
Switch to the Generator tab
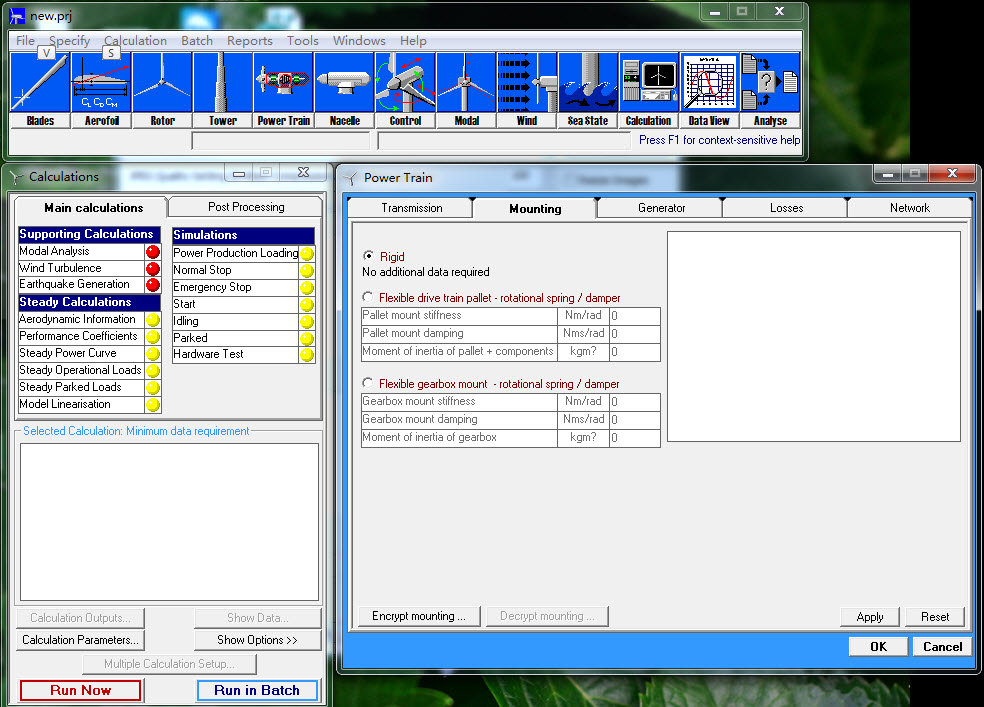coord(661,208)
